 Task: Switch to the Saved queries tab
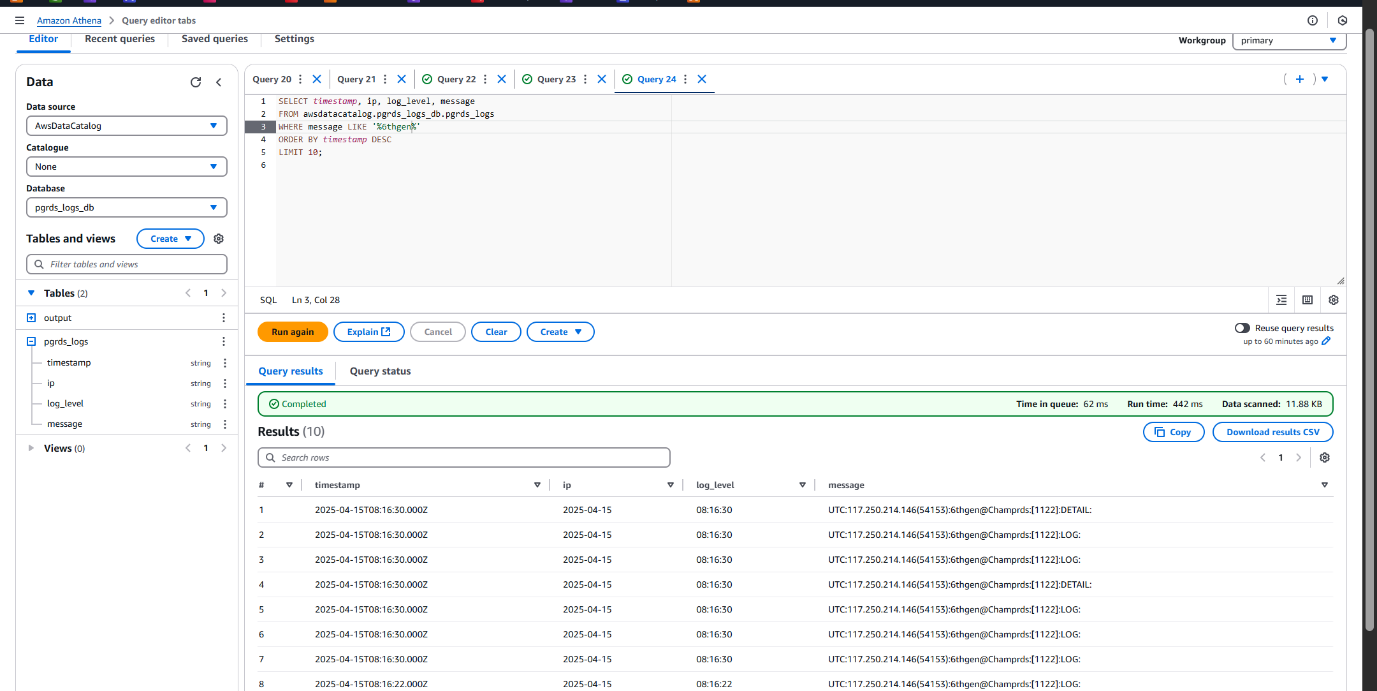(x=215, y=39)
